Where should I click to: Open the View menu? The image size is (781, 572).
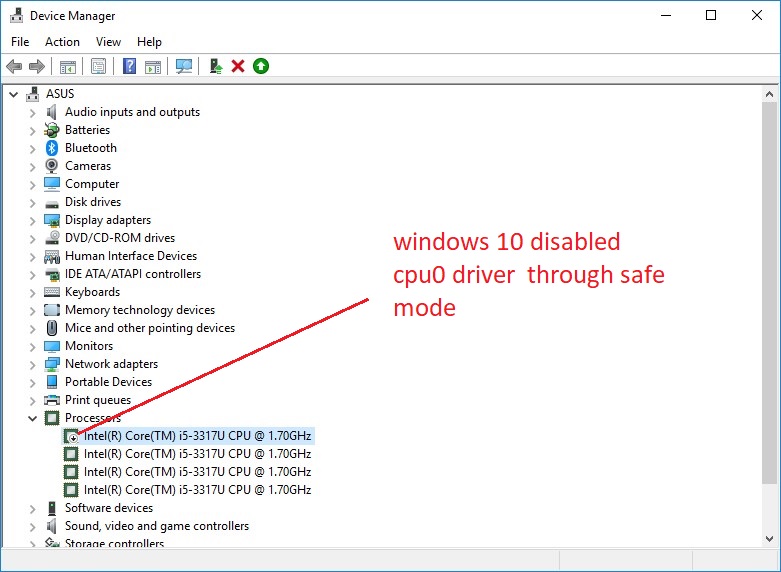tap(108, 42)
